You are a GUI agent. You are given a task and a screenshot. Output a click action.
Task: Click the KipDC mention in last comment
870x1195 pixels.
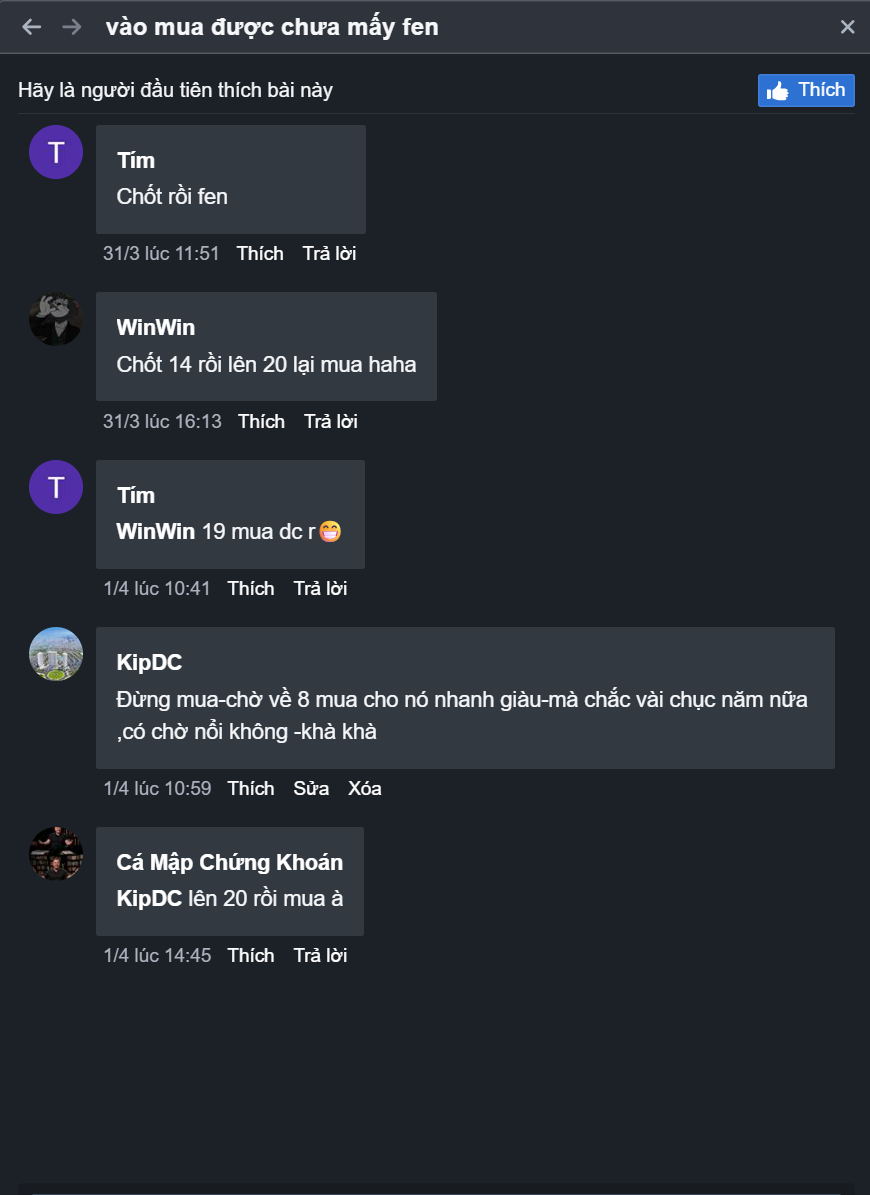pyautogui.click(x=149, y=899)
